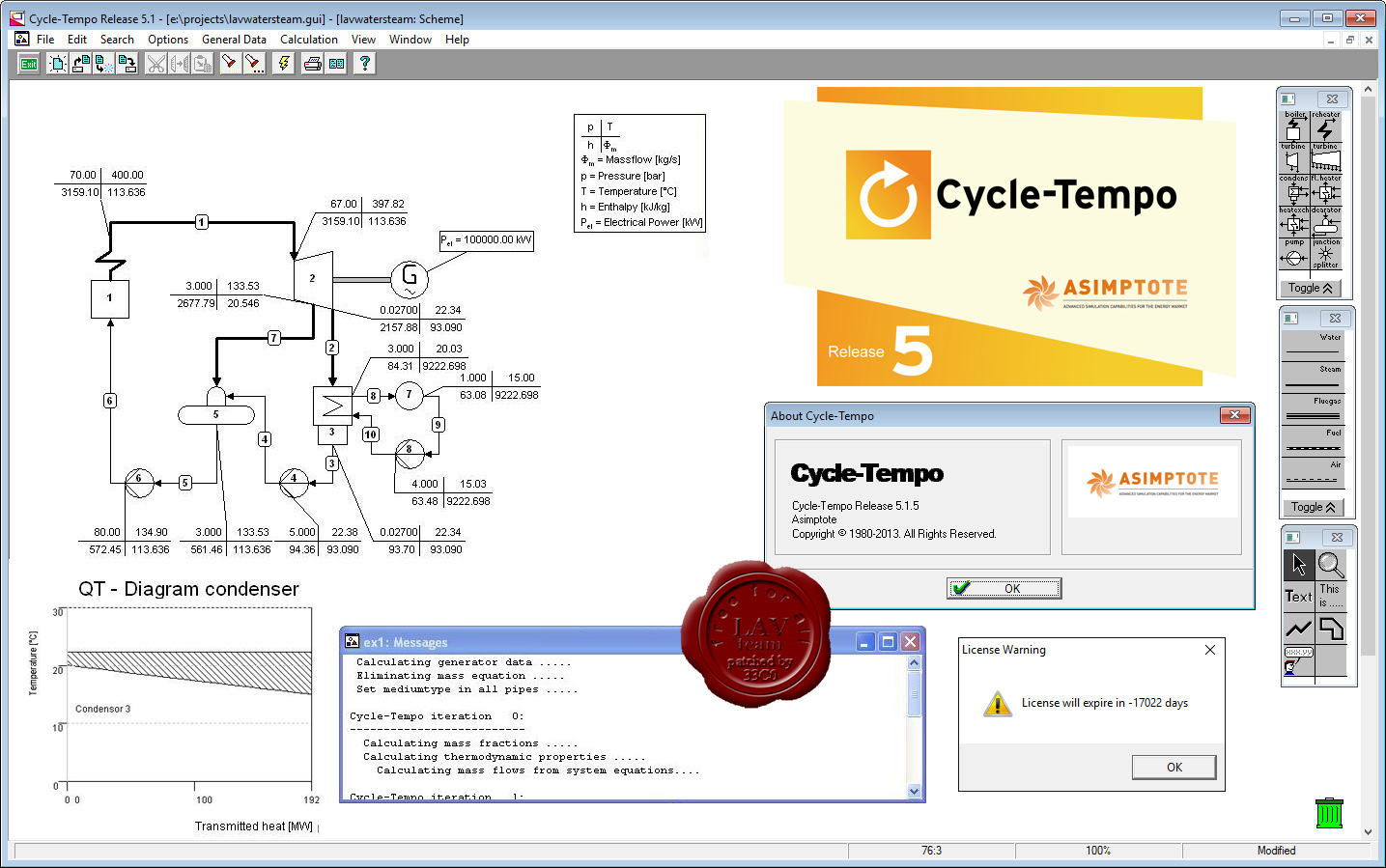Select the magnifier zoom tool

click(x=1331, y=565)
